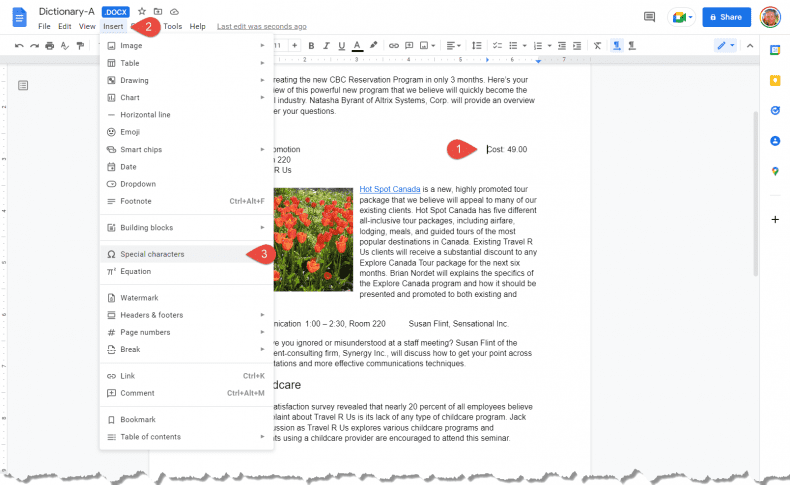This screenshot has width=790, height=485.
Task: Open the text color picker
Action: (357, 45)
